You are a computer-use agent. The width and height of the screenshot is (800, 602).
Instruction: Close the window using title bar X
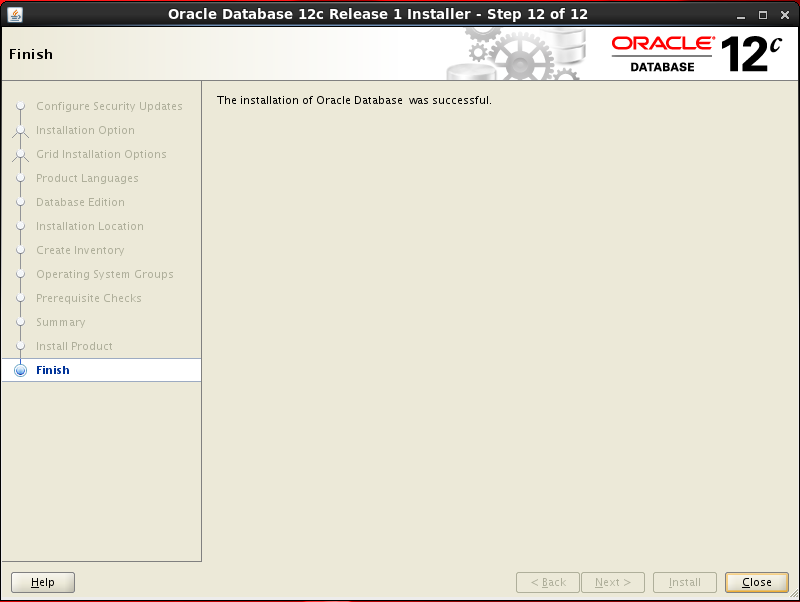coord(785,15)
